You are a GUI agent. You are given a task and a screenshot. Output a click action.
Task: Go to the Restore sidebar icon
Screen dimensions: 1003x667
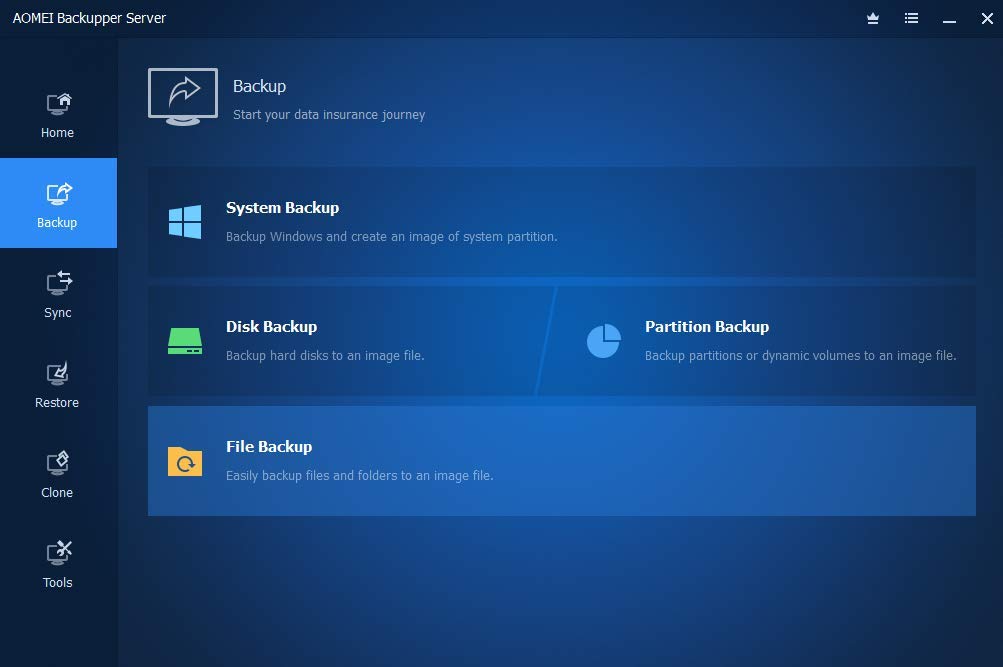pyautogui.click(x=58, y=374)
